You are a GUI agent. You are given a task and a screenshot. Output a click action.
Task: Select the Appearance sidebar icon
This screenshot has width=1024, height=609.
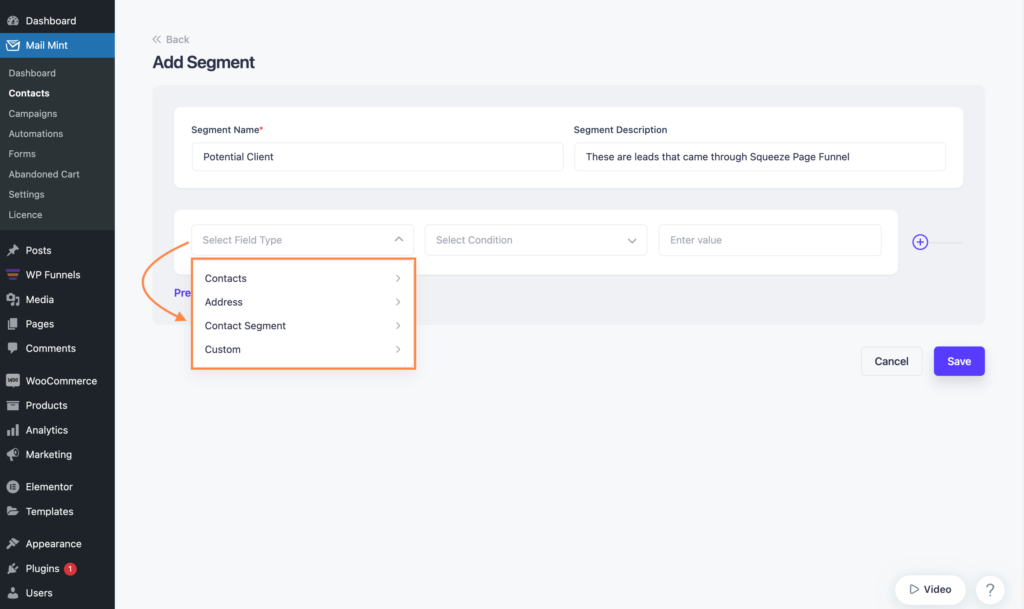coord(15,543)
